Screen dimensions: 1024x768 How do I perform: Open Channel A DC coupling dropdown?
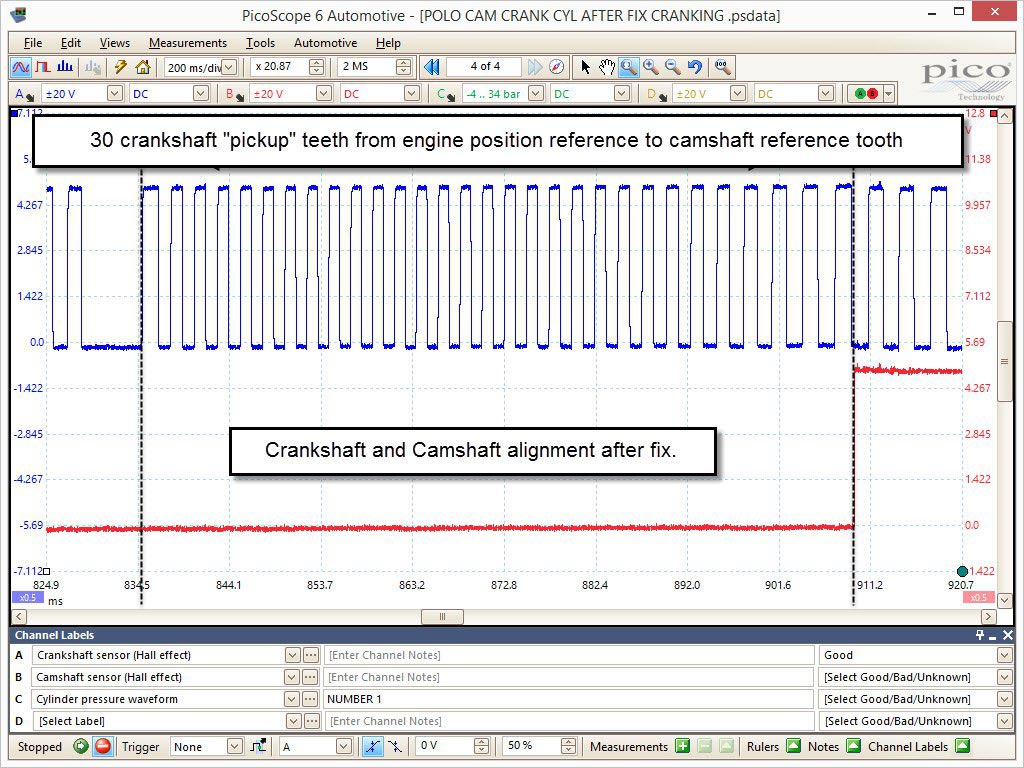point(200,93)
